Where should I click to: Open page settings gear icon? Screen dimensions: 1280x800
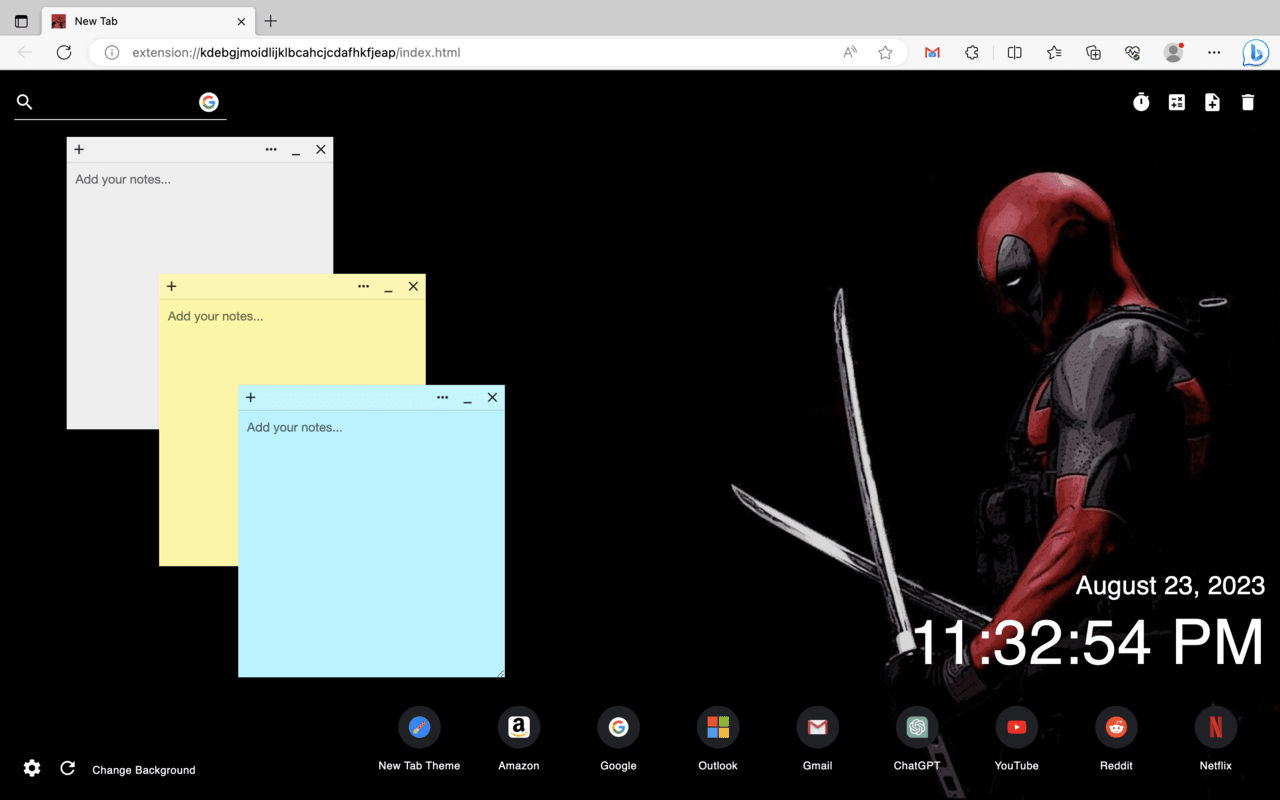[32, 768]
